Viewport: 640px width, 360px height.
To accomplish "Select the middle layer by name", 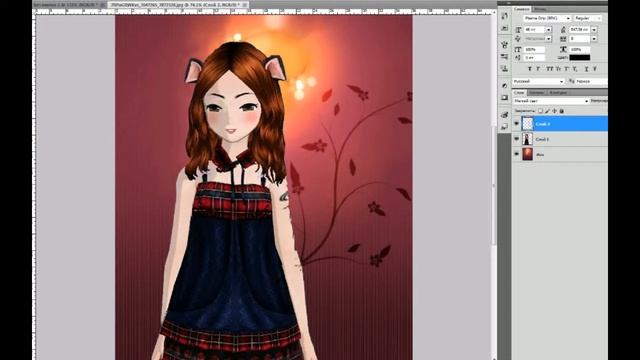I will [x=542, y=139].
